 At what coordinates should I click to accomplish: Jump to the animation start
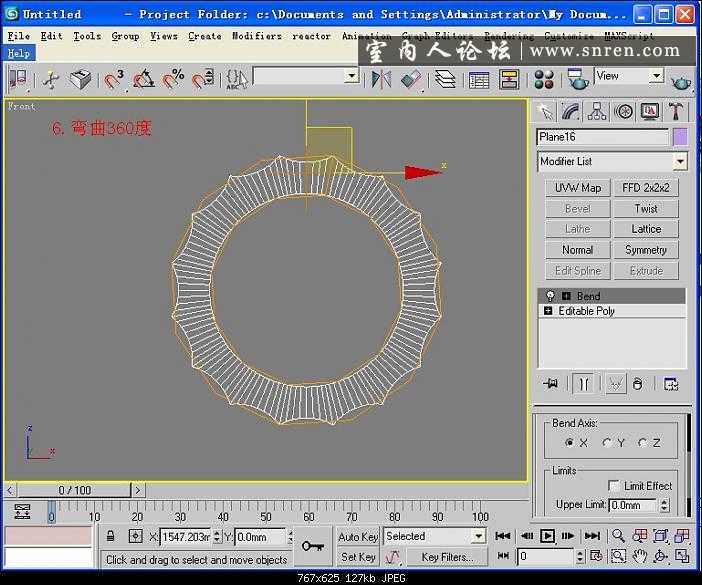tap(503, 536)
